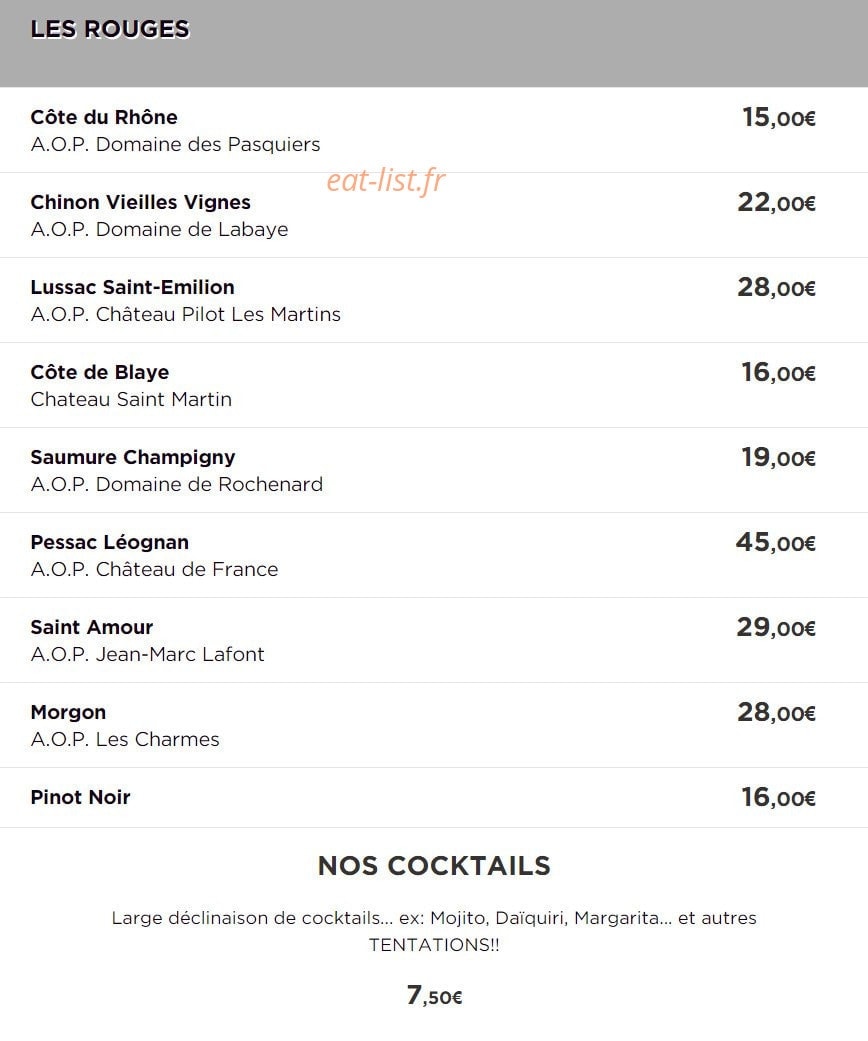Viewport: 868px width, 1041px height.
Task: Select the Château Pilot Les Martins subtitle
Action: (x=186, y=315)
